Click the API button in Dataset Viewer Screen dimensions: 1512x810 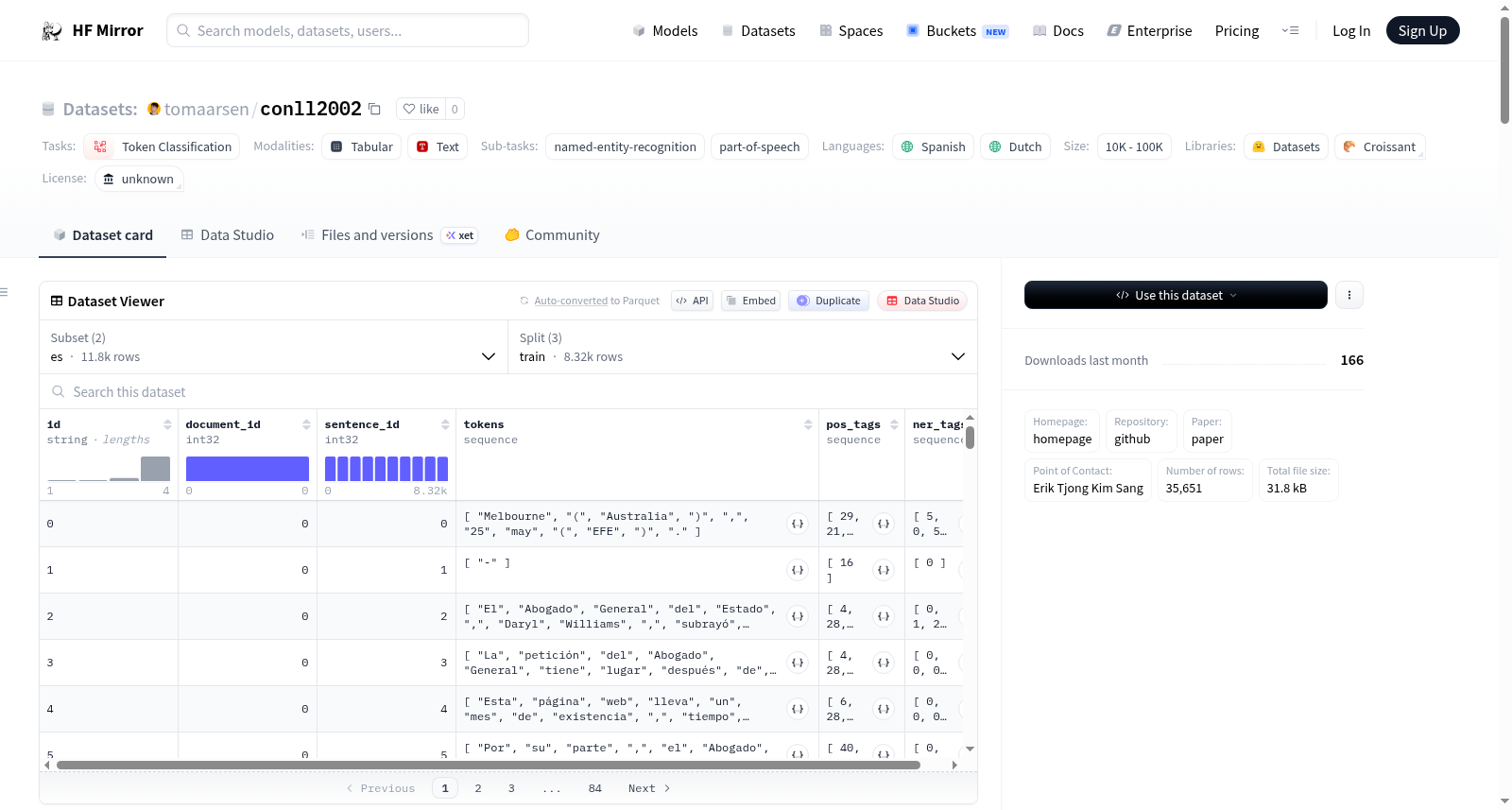click(693, 301)
